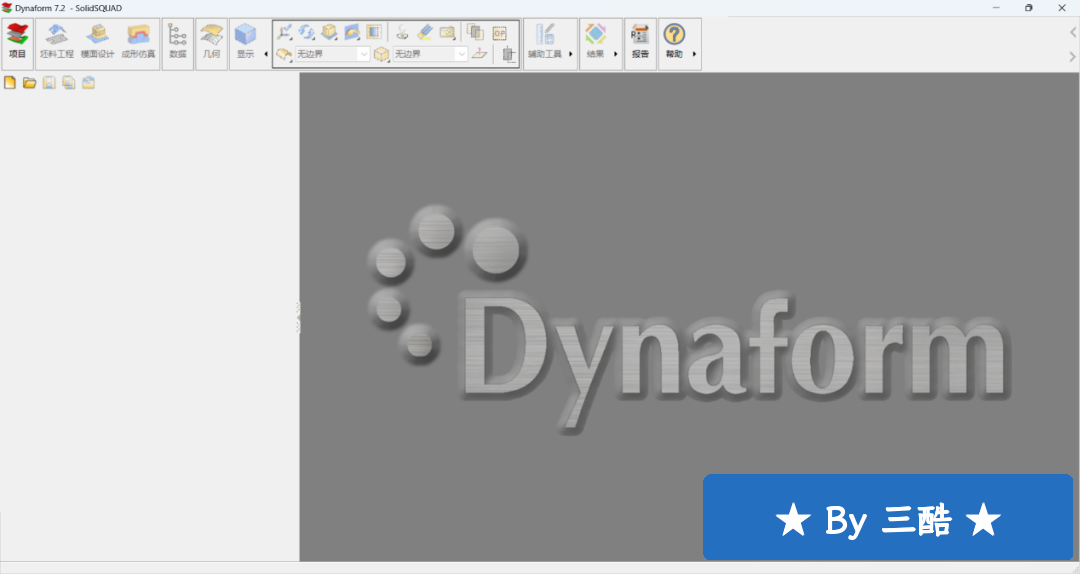Viewport: 1080px width, 574px height.
Task: Click the lighting lamp icon
Action: point(402,32)
